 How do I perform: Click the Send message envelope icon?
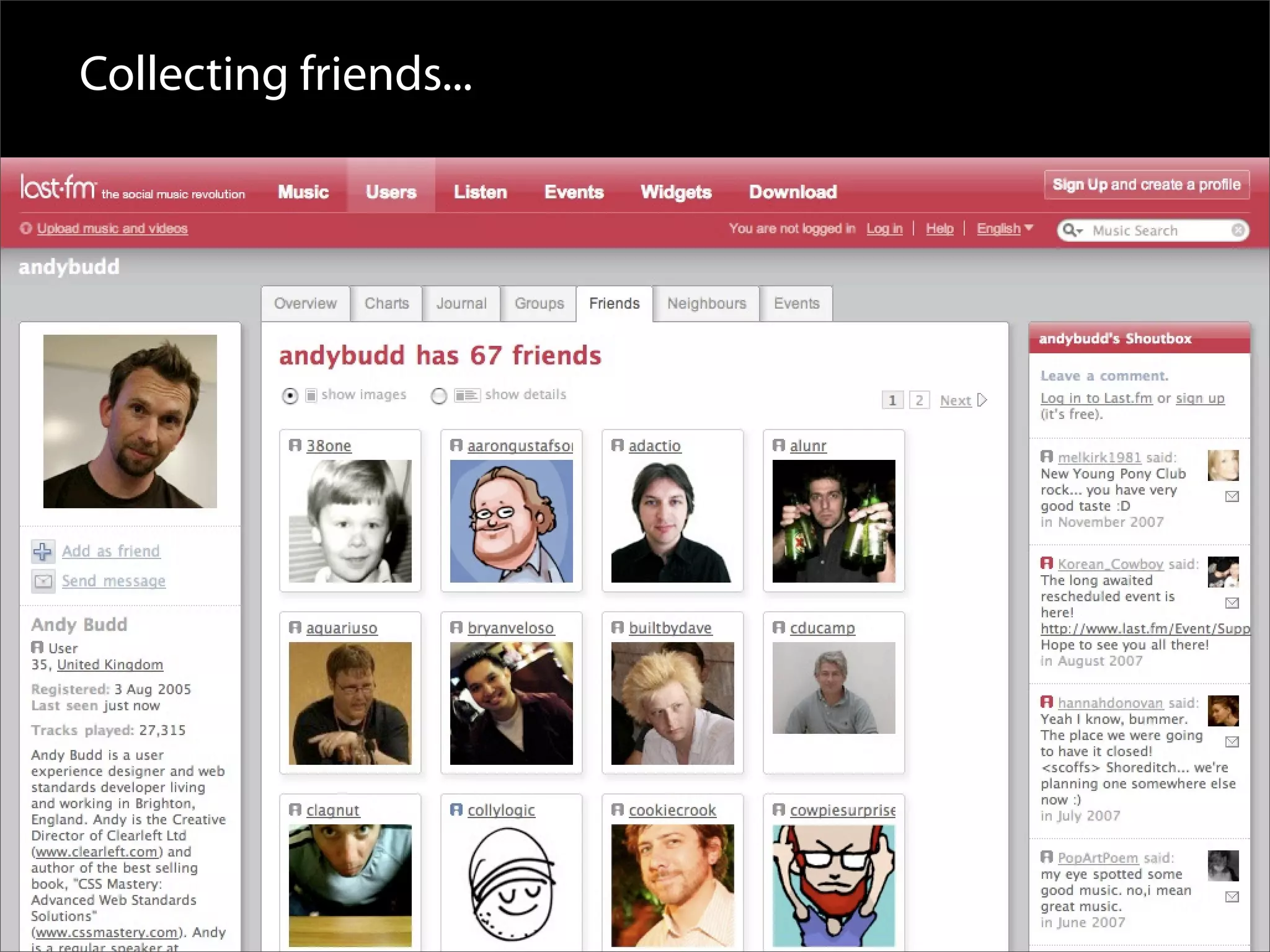tap(43, 581)
